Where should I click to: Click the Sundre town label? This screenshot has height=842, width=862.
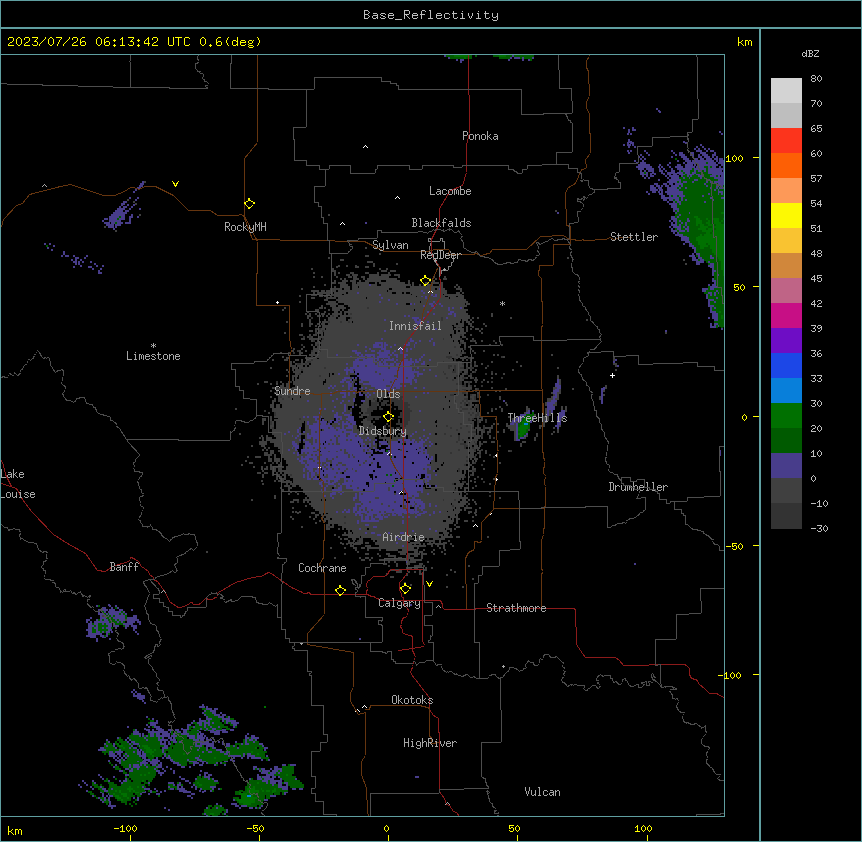pyautogui.click(x=292, y=391)
